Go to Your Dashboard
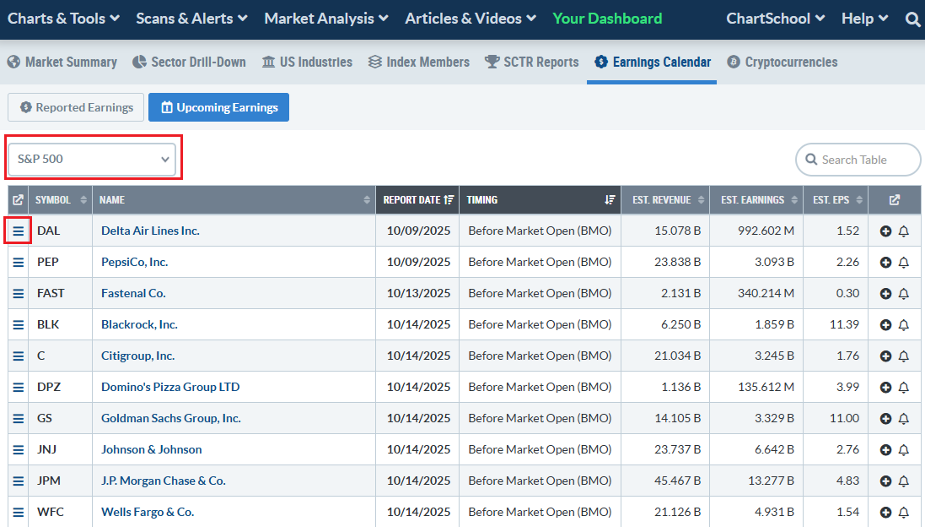Image resolution: width=926 pixels, height=528 pixels. click(607, 19)
